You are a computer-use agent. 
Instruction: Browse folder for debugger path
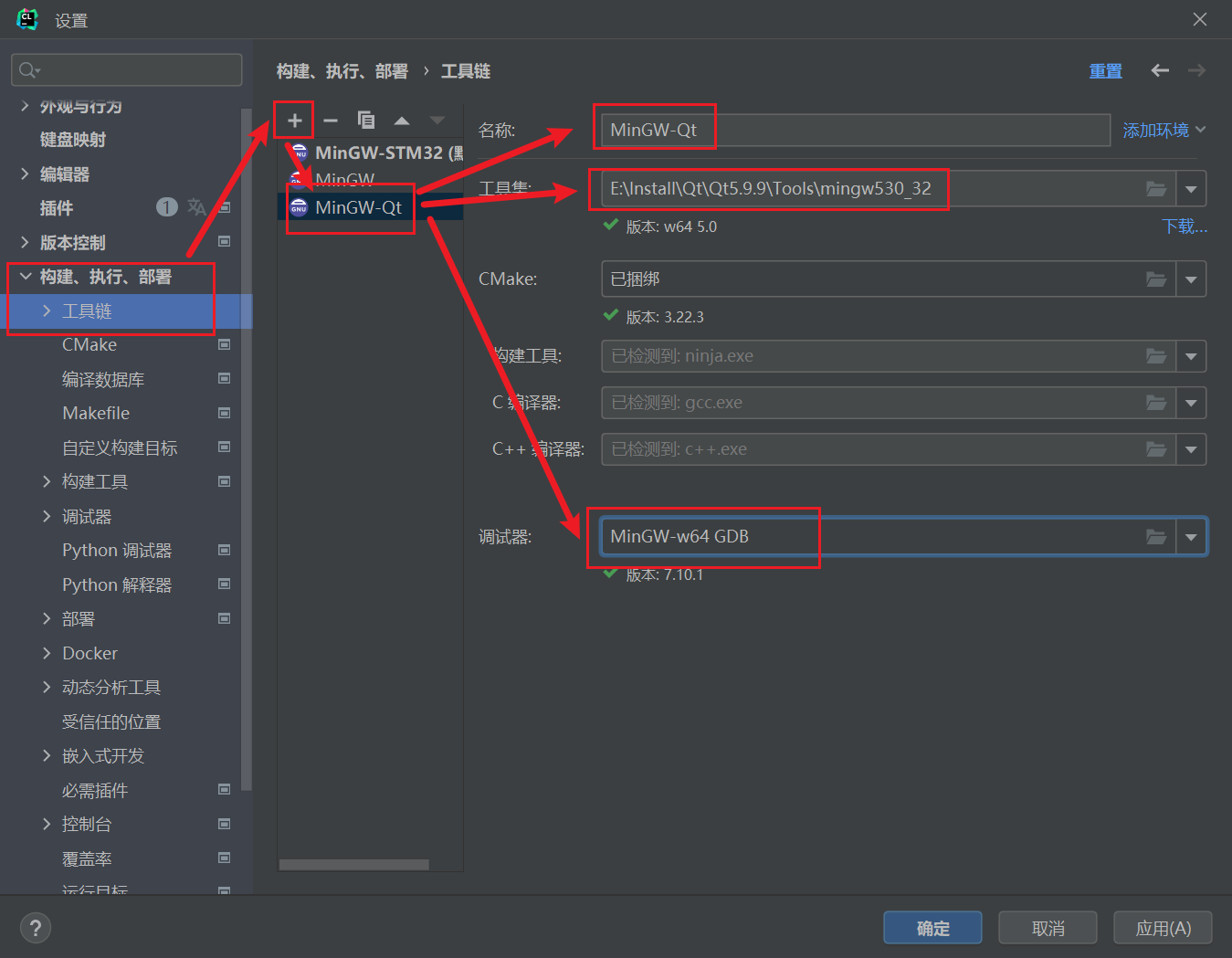(x=1156, y=537)
